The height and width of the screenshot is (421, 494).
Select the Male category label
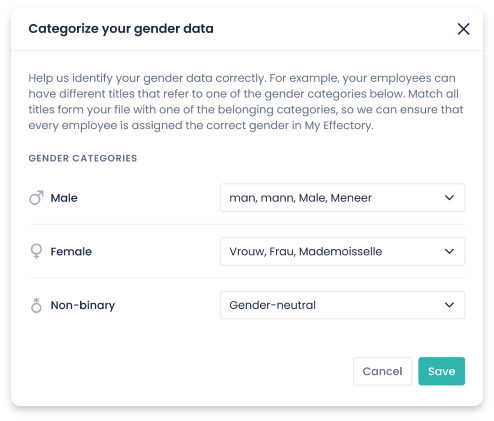[64, 198]
